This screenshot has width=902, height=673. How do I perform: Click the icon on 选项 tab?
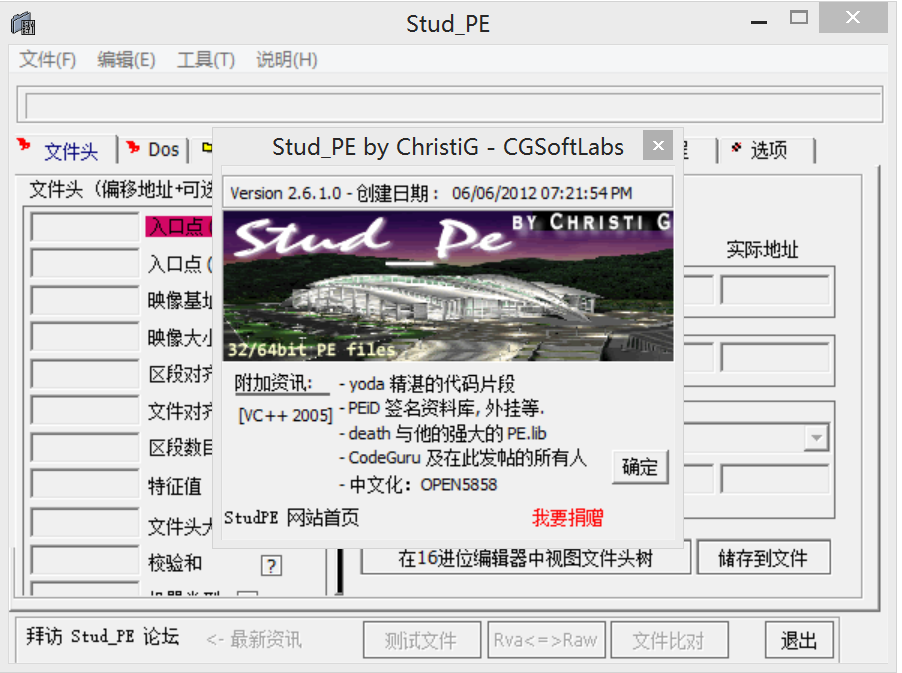736,148
